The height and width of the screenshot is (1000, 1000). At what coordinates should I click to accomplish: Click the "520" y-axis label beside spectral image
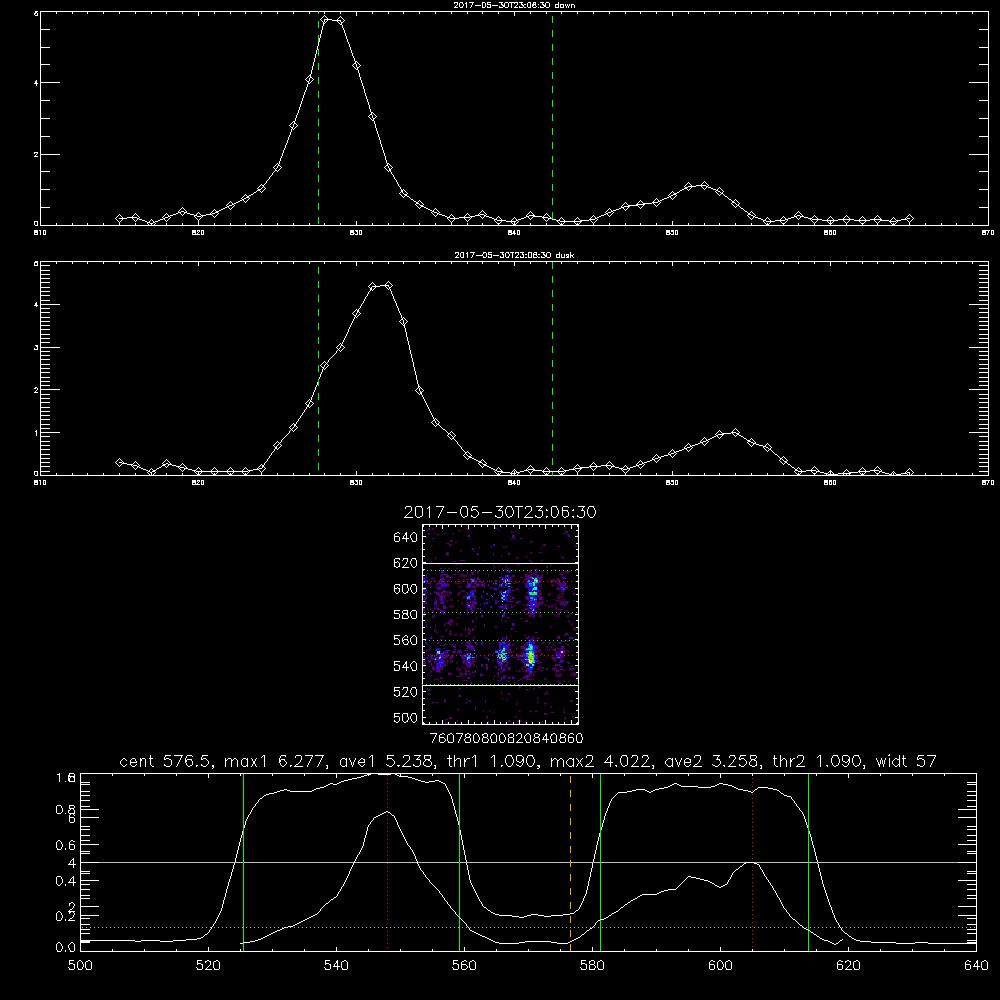click(405, 692)
